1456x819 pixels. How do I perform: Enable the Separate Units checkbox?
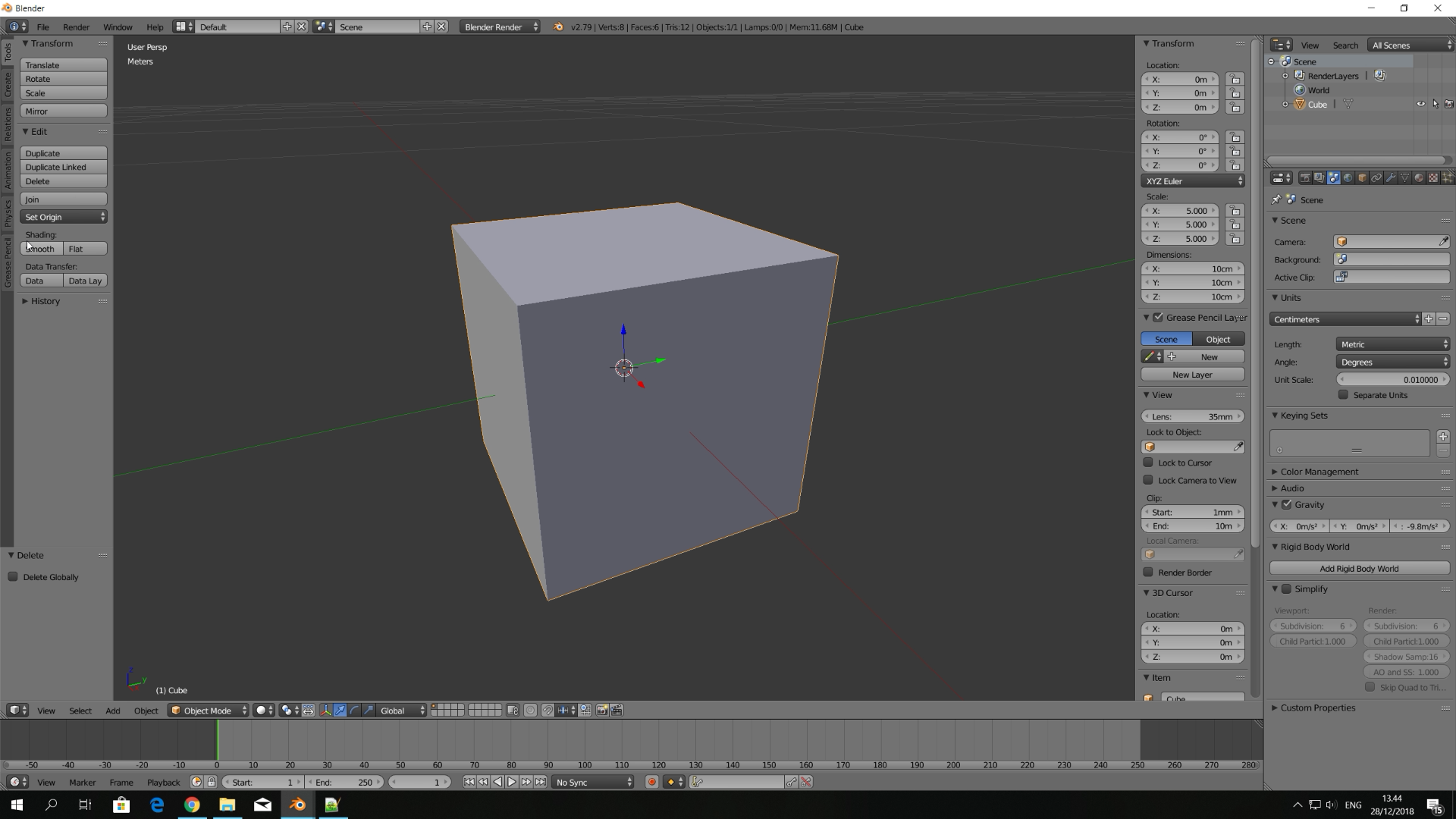pos(1343,395)
